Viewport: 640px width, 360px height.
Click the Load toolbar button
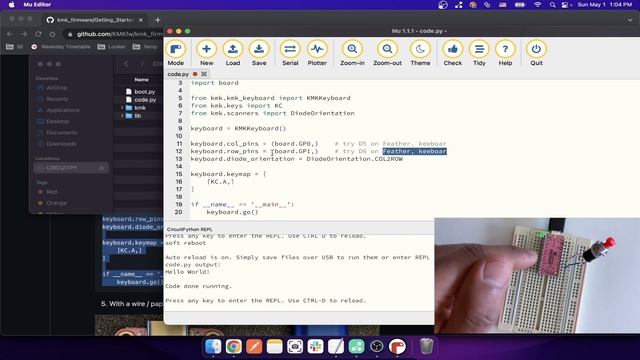pos(233,53)
